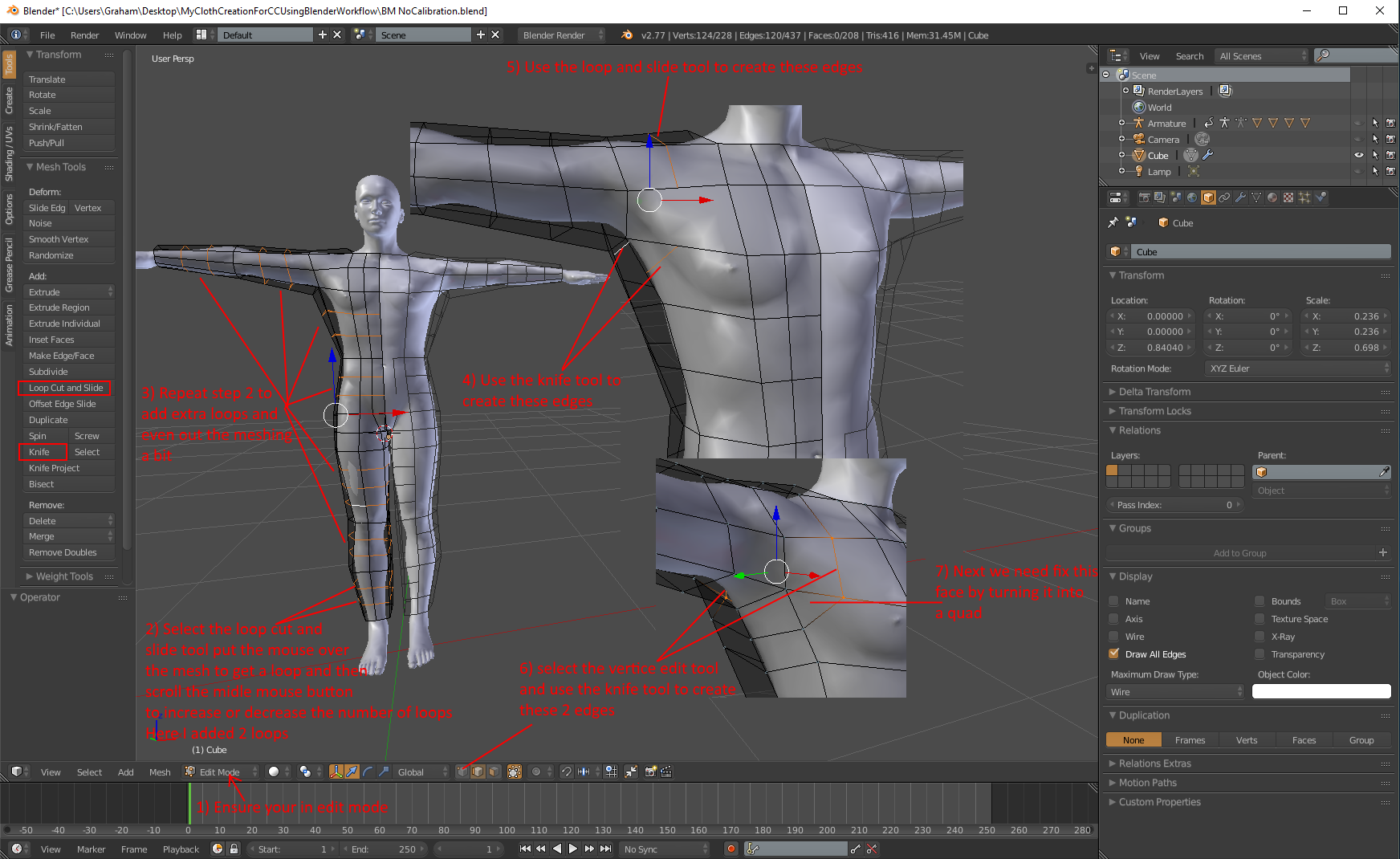Click the OpenGL render image camera icon
Image resolution: width=1400 pixels, height=859 pixels.
pos(650,771)
